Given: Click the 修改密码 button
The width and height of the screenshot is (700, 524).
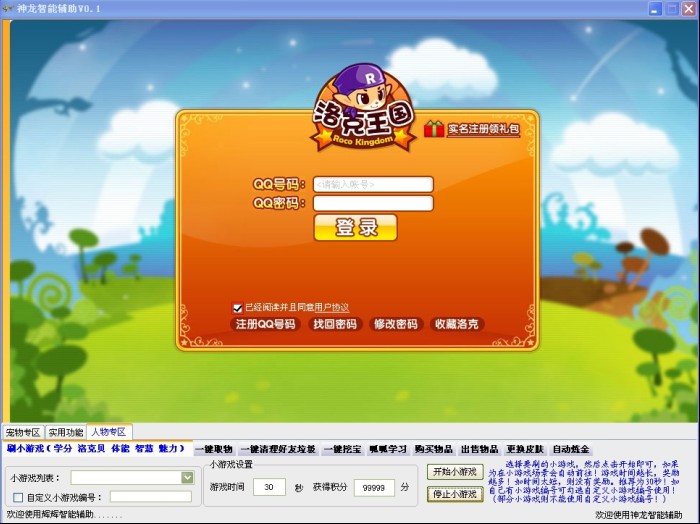Looking at the screenshot, I should pyautogui.click(x=396, y=324).
